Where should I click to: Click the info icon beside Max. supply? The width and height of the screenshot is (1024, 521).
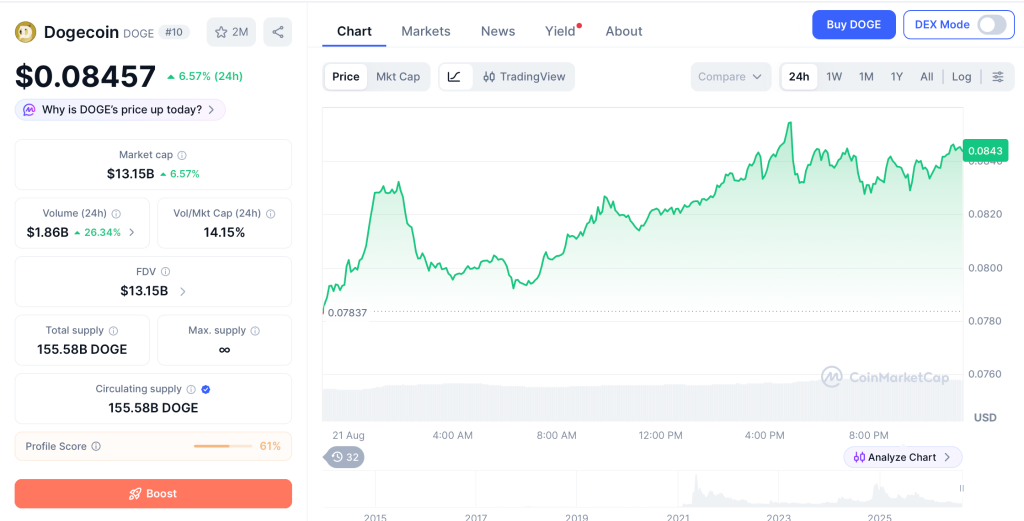coord(255,331)
